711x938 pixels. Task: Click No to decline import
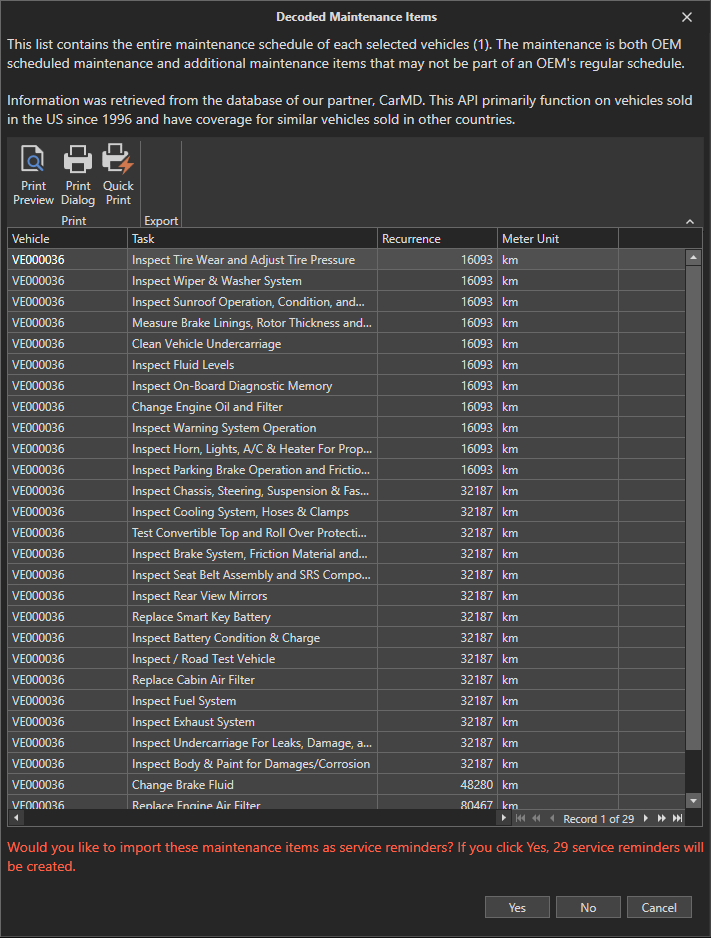point(588,908)
